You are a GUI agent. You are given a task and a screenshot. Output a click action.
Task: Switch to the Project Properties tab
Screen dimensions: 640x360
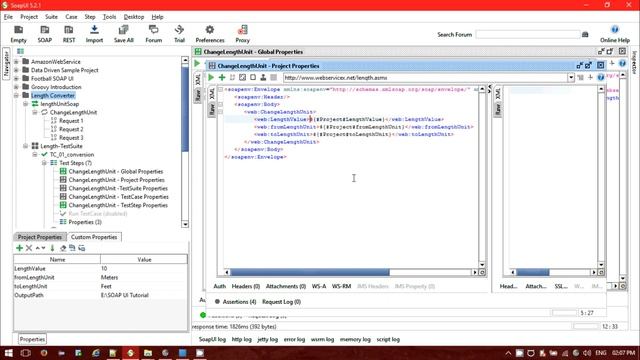click(x=40, y=237)
